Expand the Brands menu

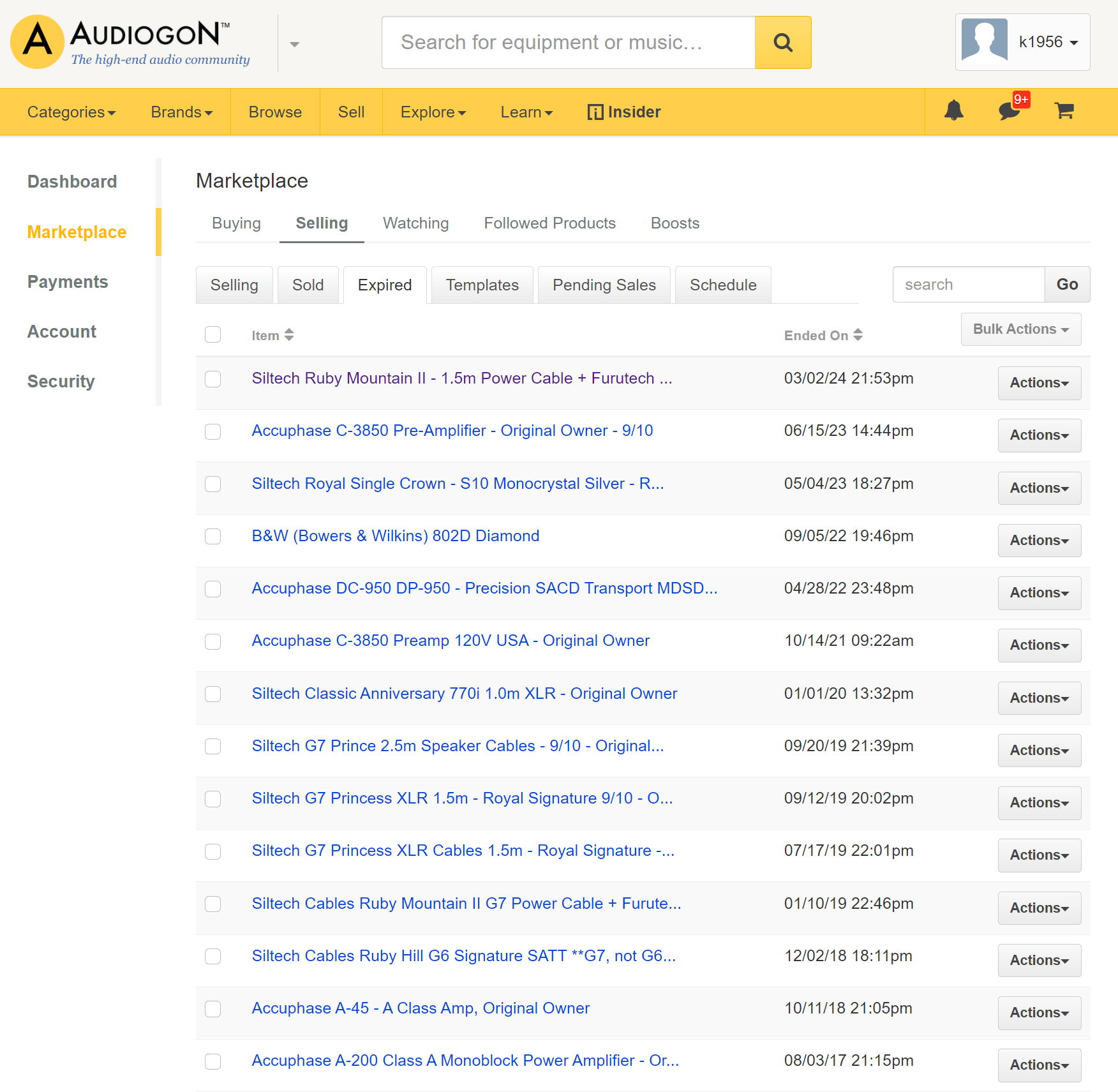(x=181, y=112)
